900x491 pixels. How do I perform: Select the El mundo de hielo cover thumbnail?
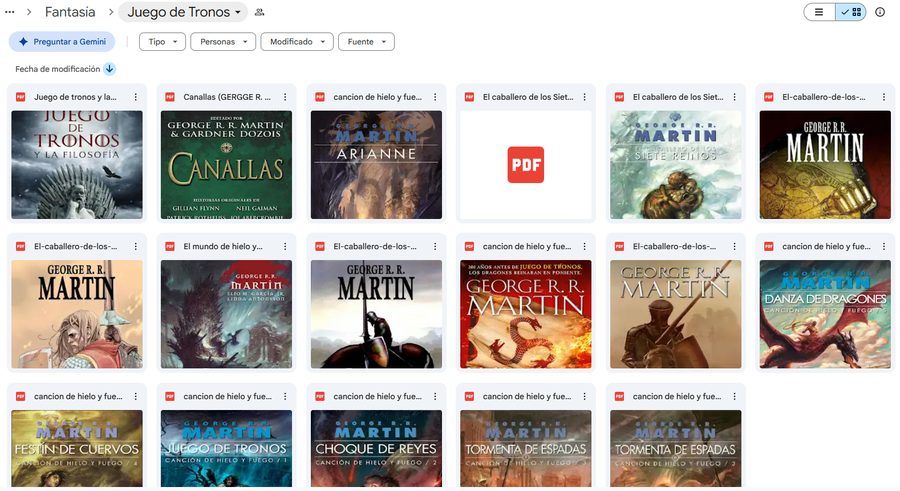[x=227, y=314]
